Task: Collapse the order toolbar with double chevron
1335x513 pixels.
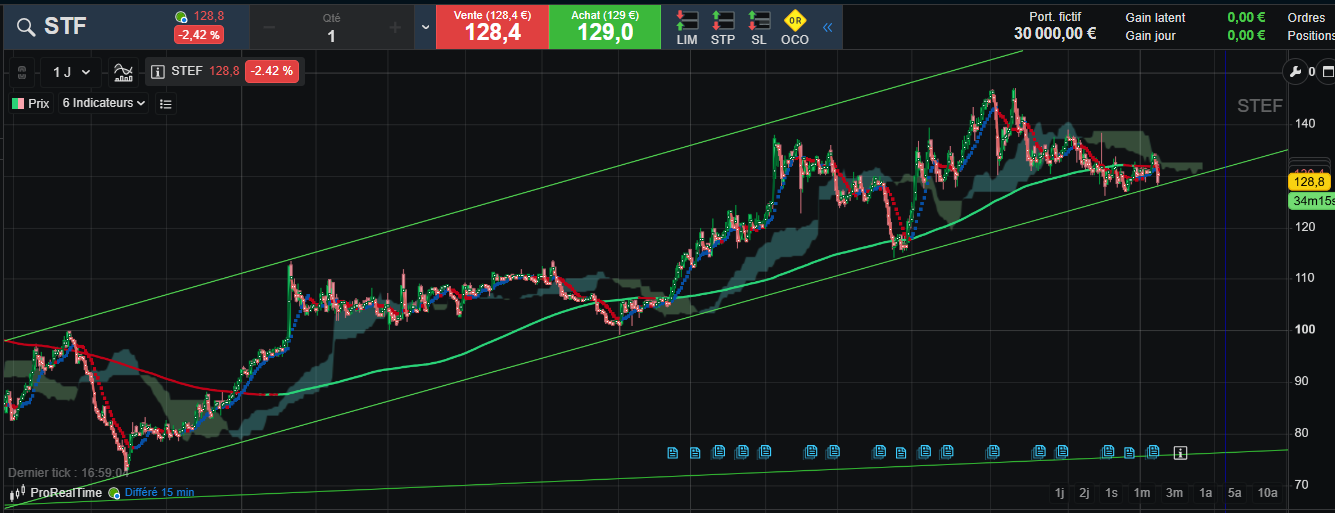Action: pos(827,27)
